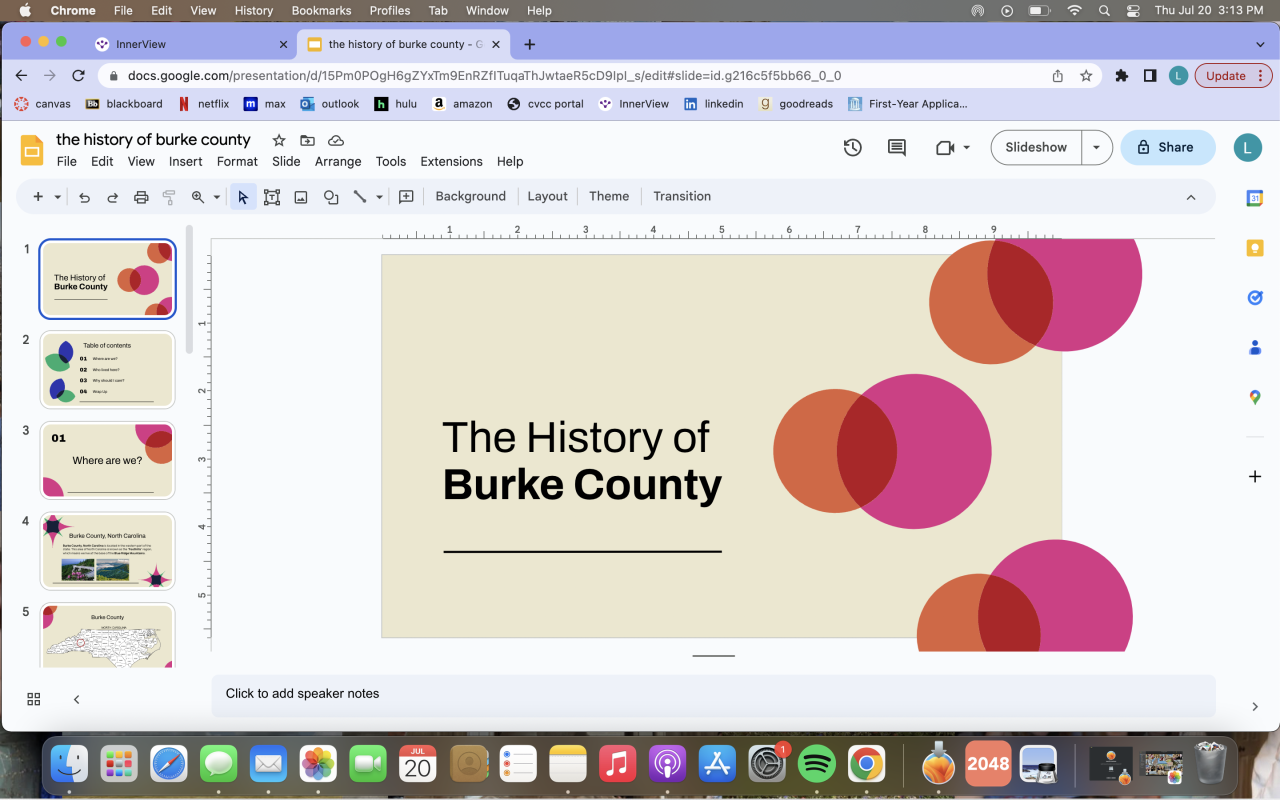Select the text box tool
1280x800 pixels.
click(272, 197)
